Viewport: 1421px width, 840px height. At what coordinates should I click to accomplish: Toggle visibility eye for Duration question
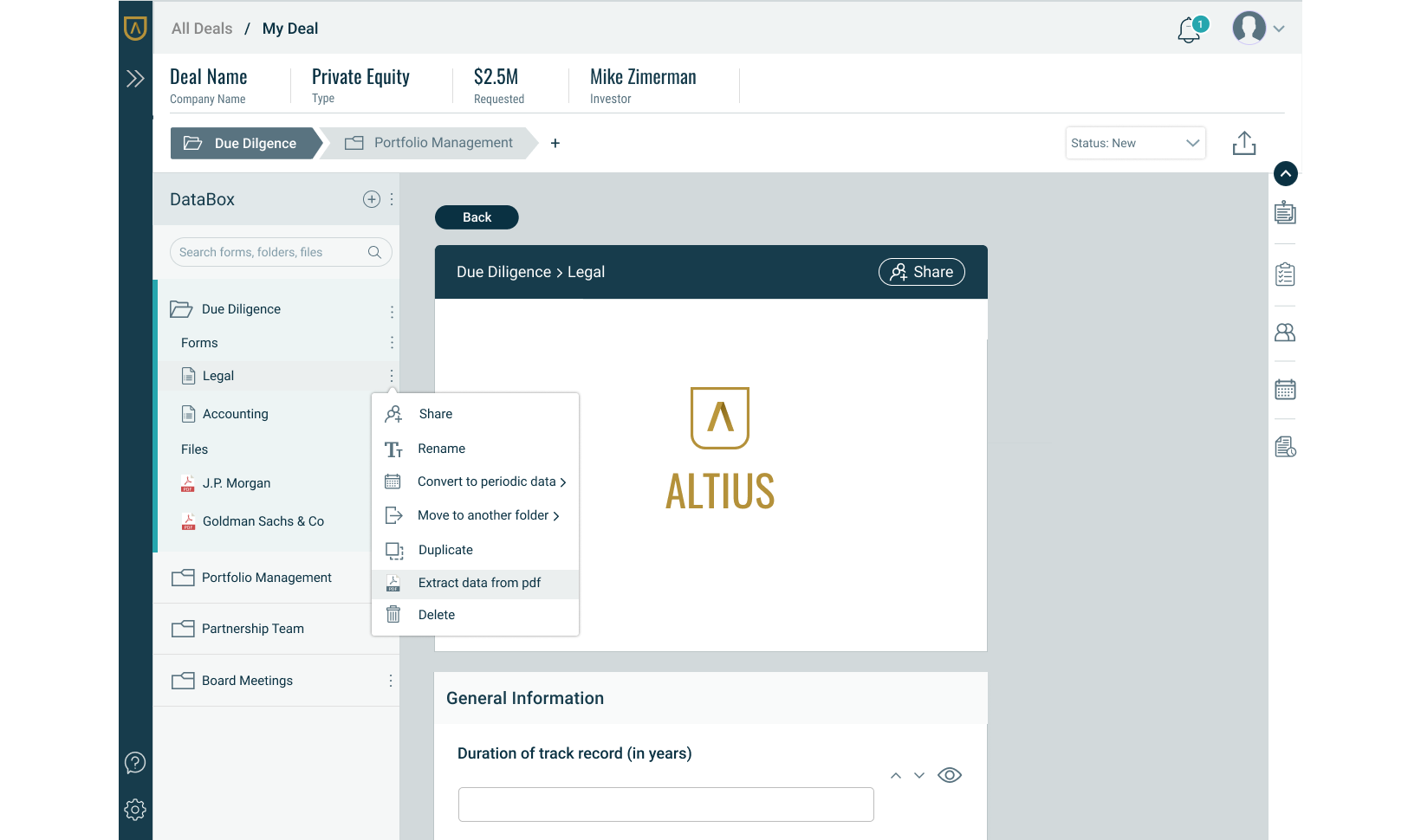[950, 775]
